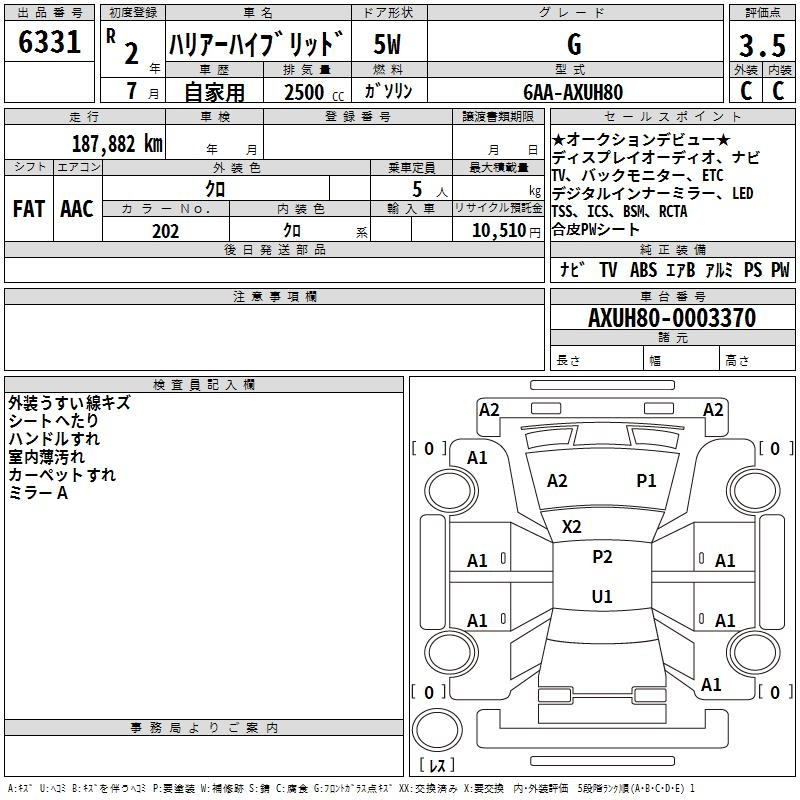Click the damage code legend at bottom
The width and height of the screenshot is (800, 800).
click(352, 788)
